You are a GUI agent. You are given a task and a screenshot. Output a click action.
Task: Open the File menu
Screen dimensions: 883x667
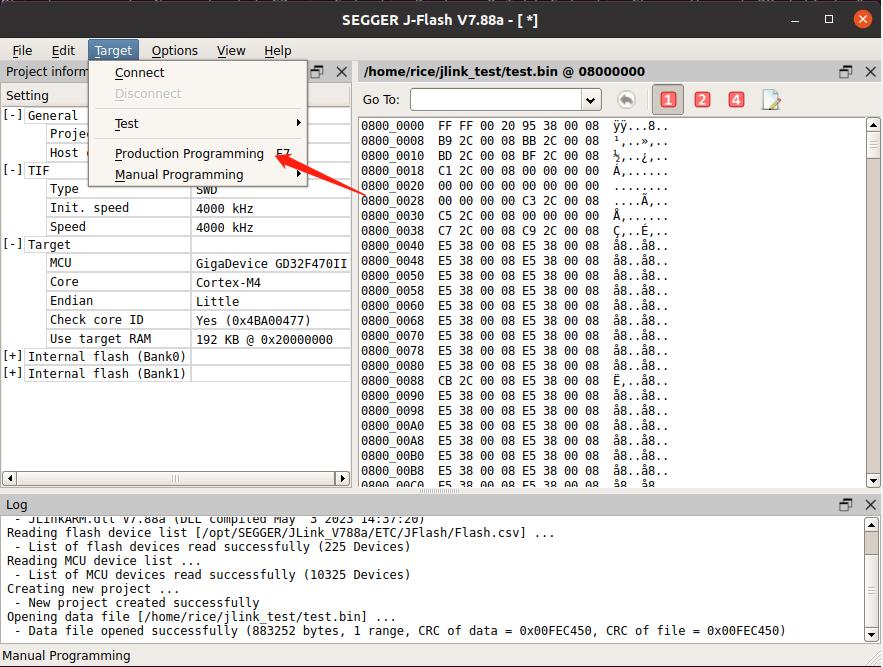[23, 51]
